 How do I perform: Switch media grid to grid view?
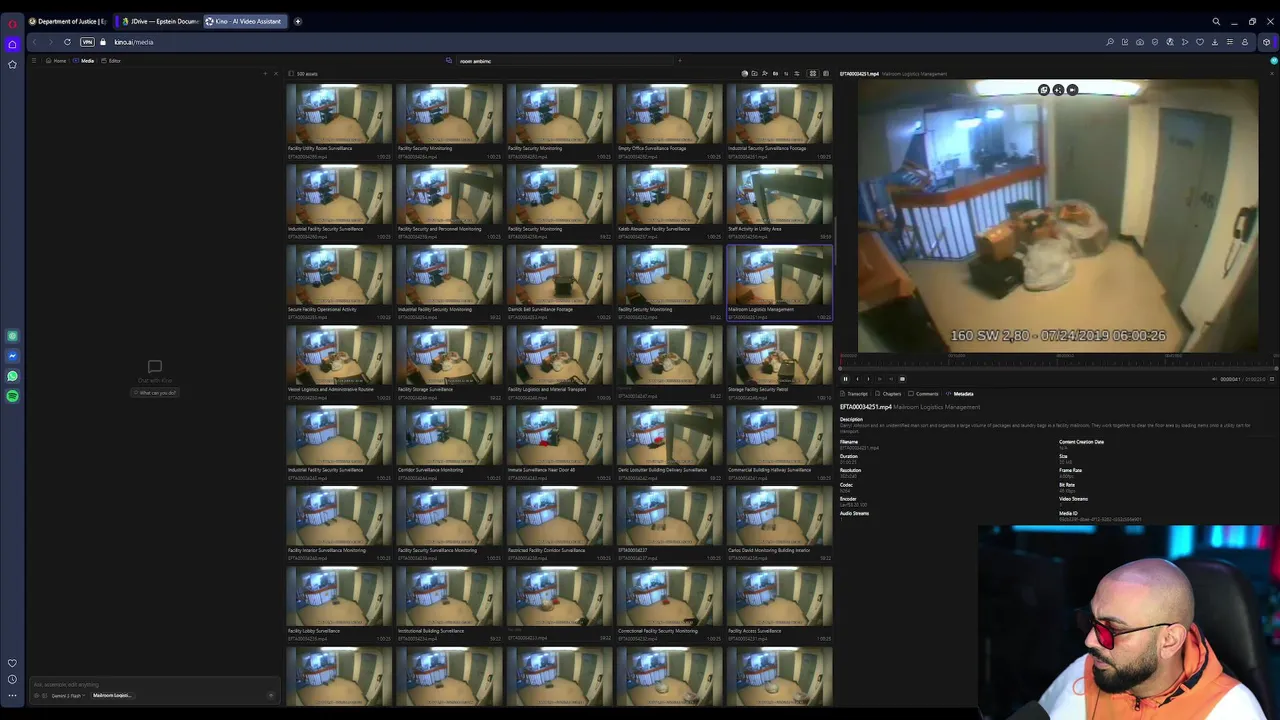[x=812, y=73]
